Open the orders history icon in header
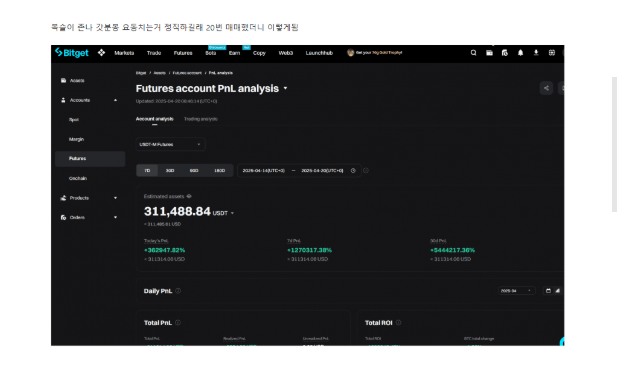 504,52
